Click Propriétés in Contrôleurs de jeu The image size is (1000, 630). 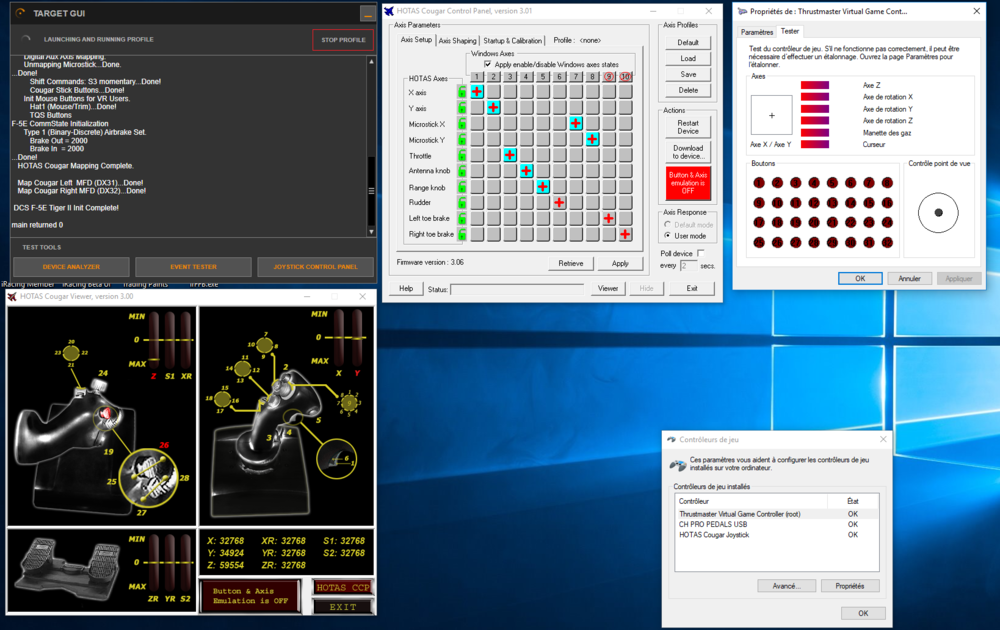pos(849,586)
